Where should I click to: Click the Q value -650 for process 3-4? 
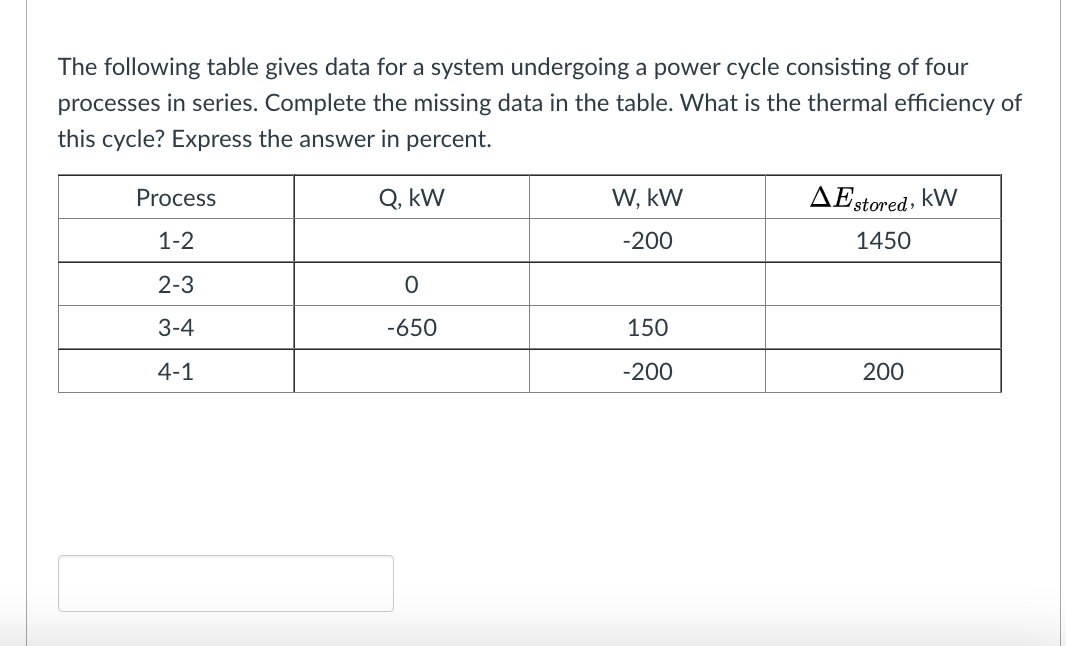[x=411, y=327]
